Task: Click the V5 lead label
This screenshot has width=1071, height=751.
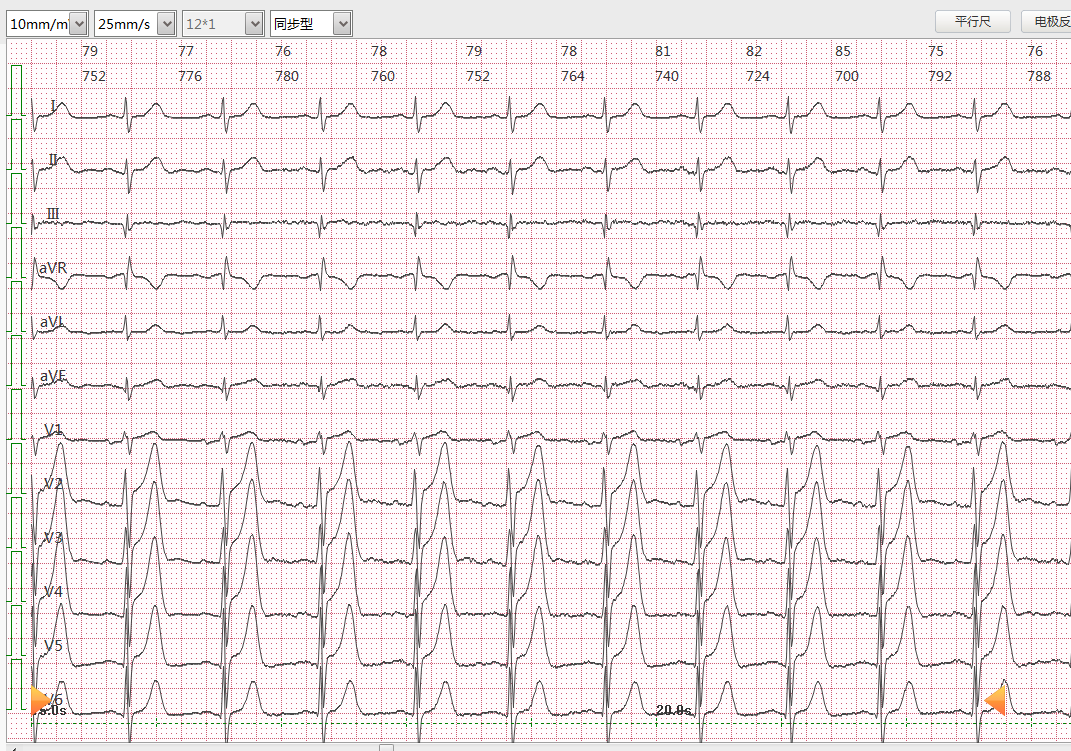Action: pyautogui.click(x=53, y=645)
